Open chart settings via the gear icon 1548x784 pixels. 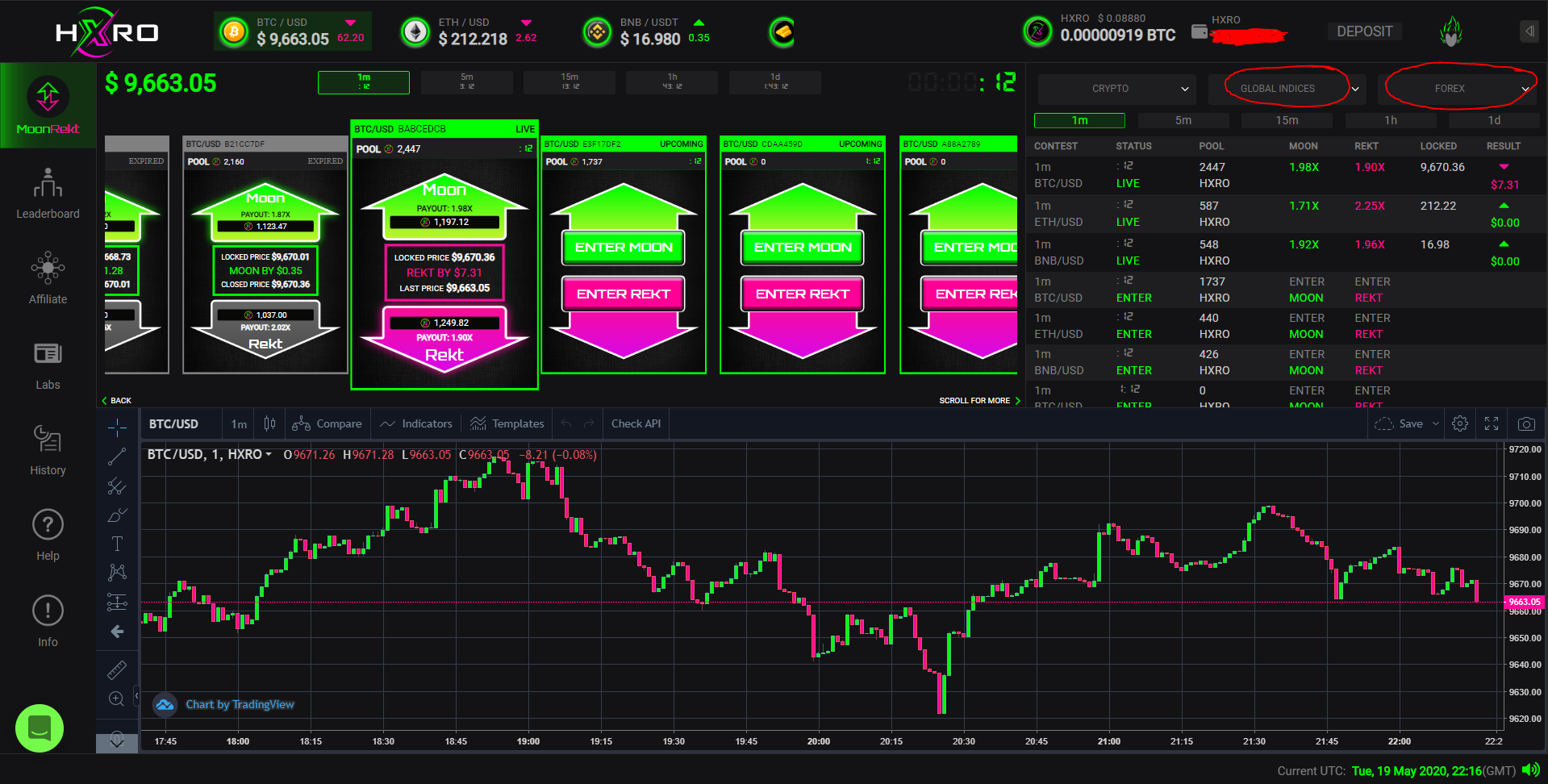point(1459,423)
